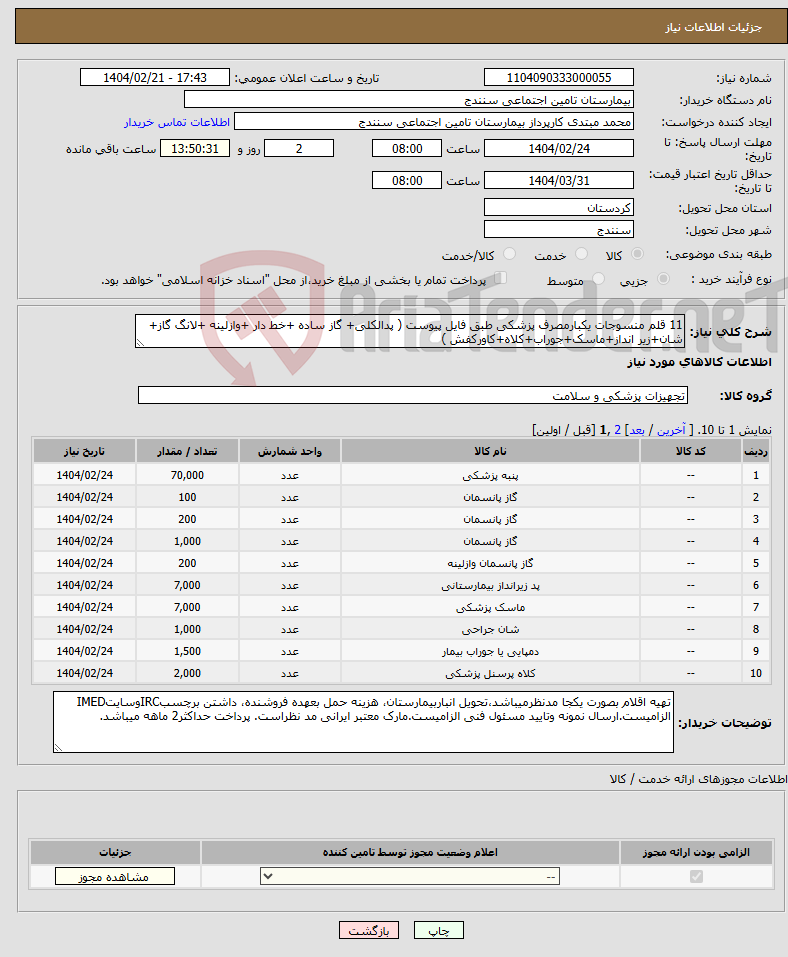This screenshot has height=957, width=788.
Task: Toggle the Islamic treasury payment checkbox
Action: 501,278
